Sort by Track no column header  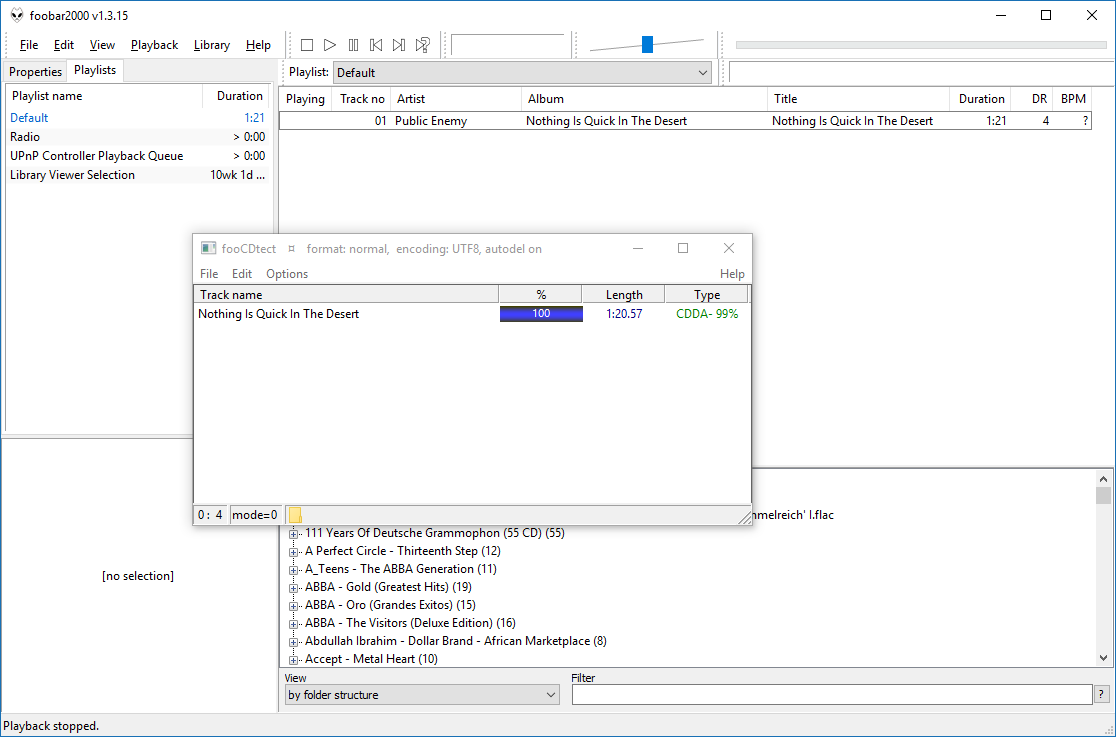362,99
